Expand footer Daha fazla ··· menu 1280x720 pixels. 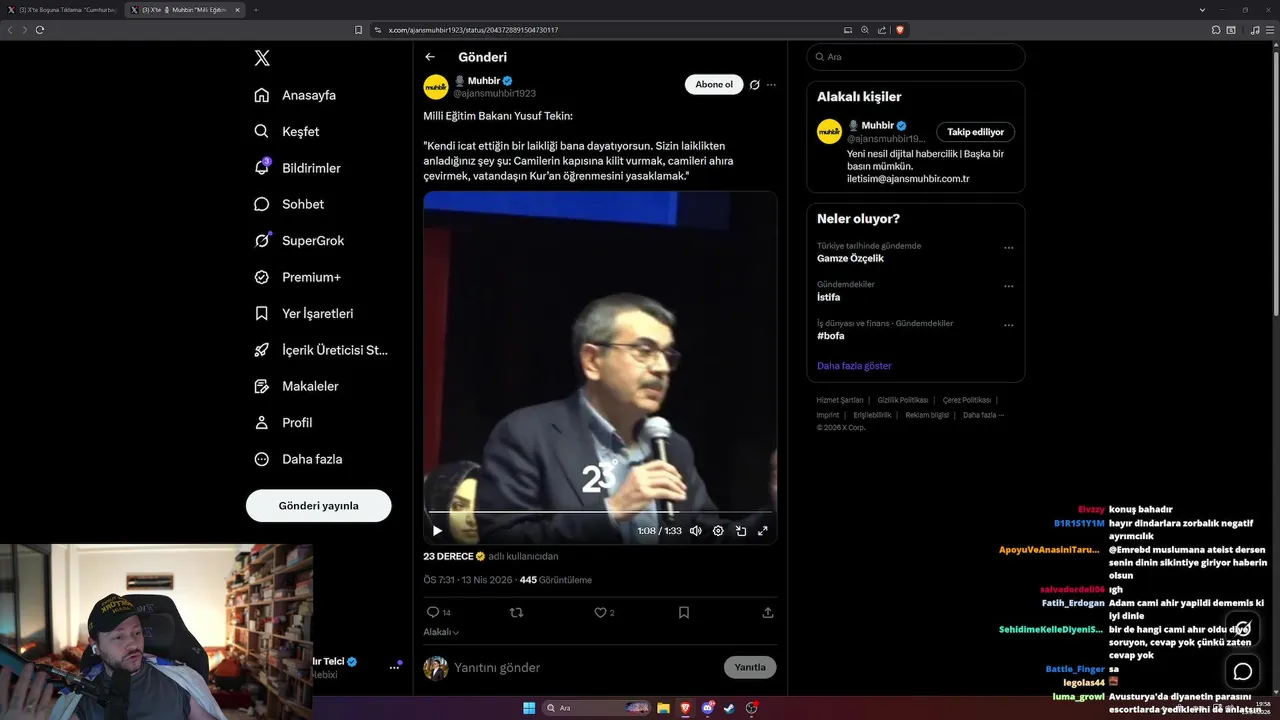pos(983,415)
